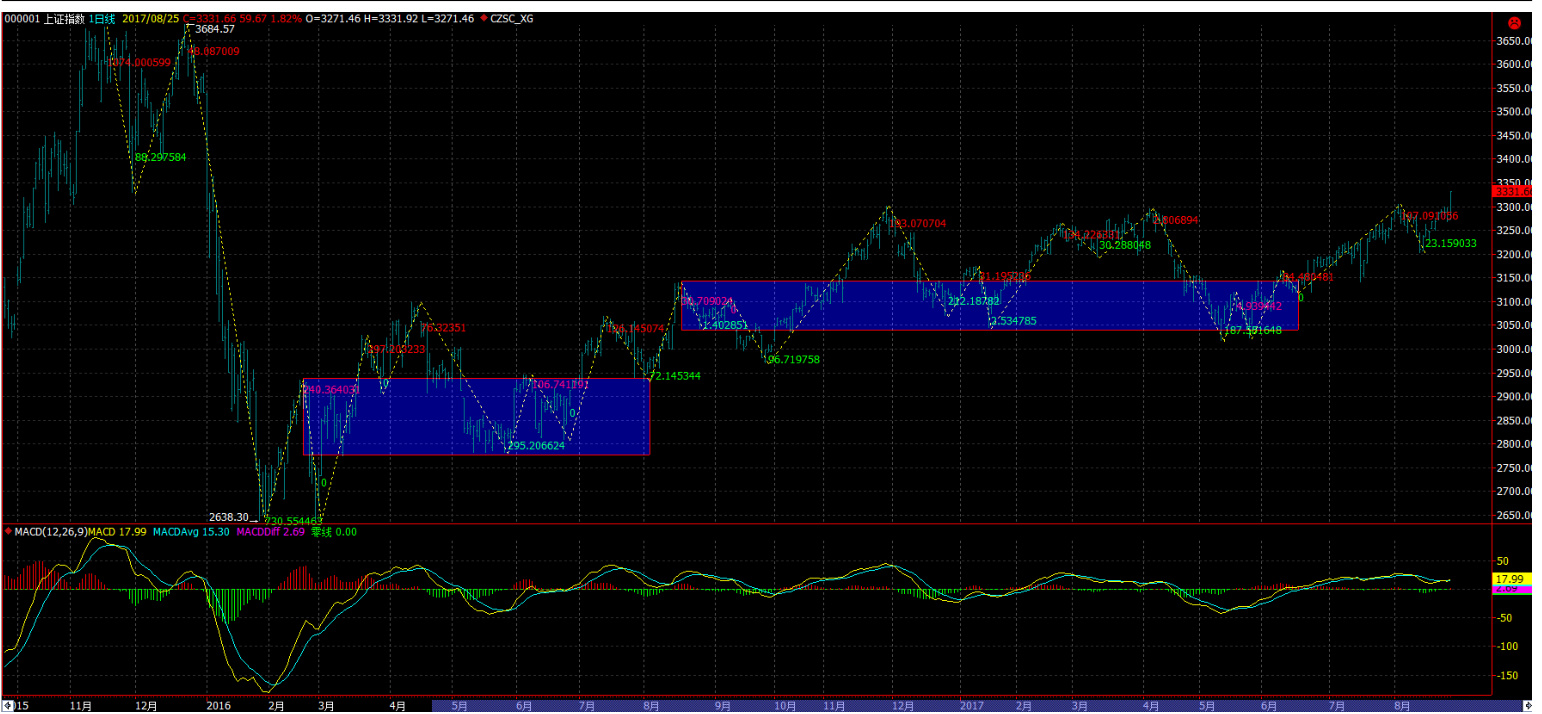
Task: Click the green 零线 0.00 legend label
Action: [x=334, y=531]
